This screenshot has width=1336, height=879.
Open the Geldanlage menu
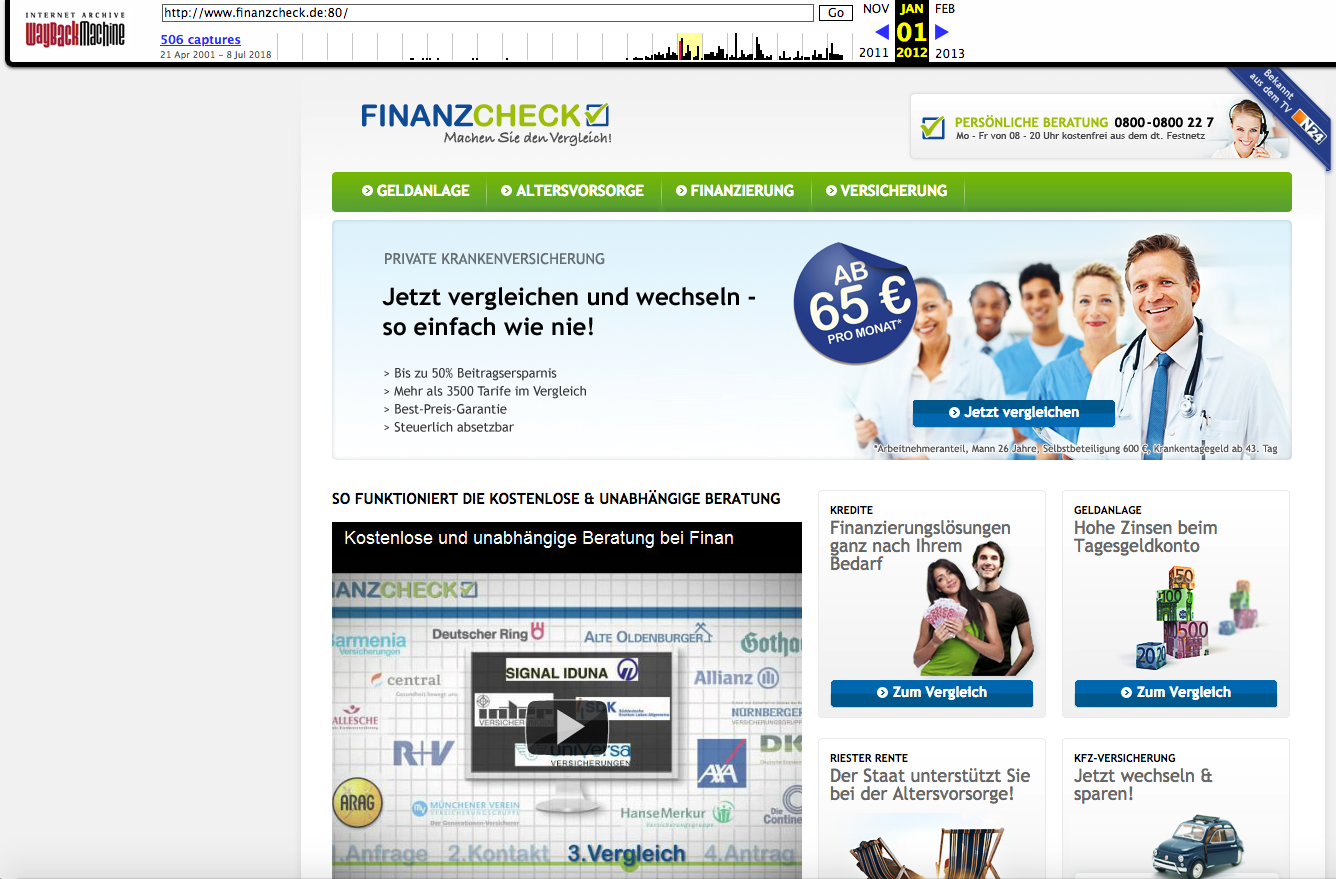coord(416,191)
